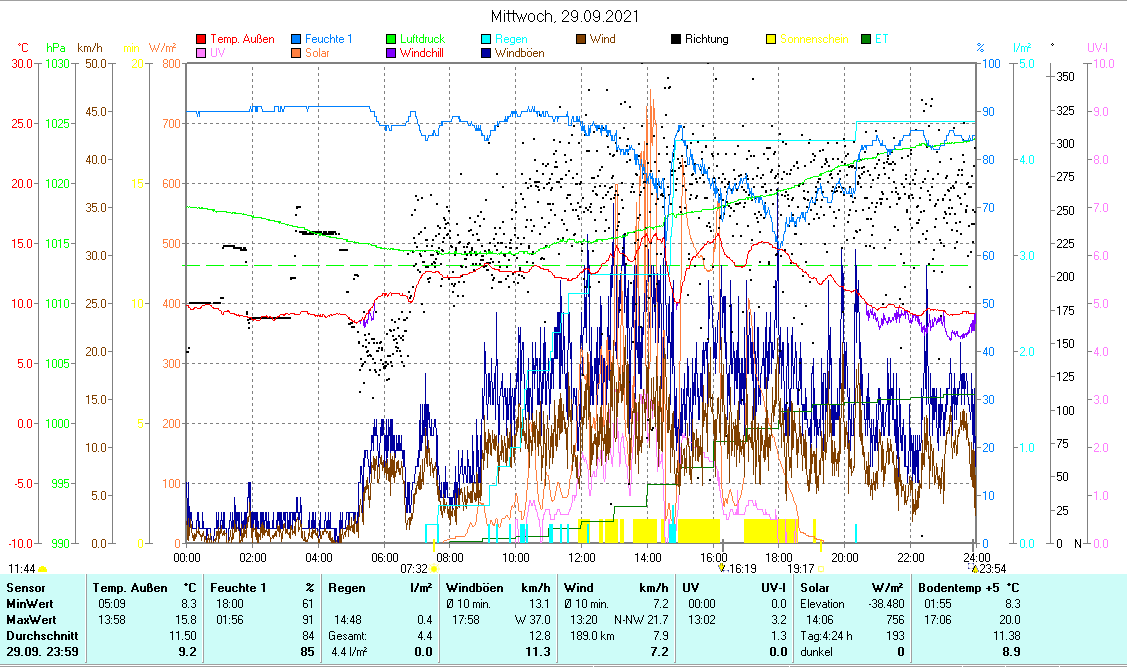Click the chart title Mittwoch, 29.09.2021
Screen dimensions: 1127x667
[565, 16]
